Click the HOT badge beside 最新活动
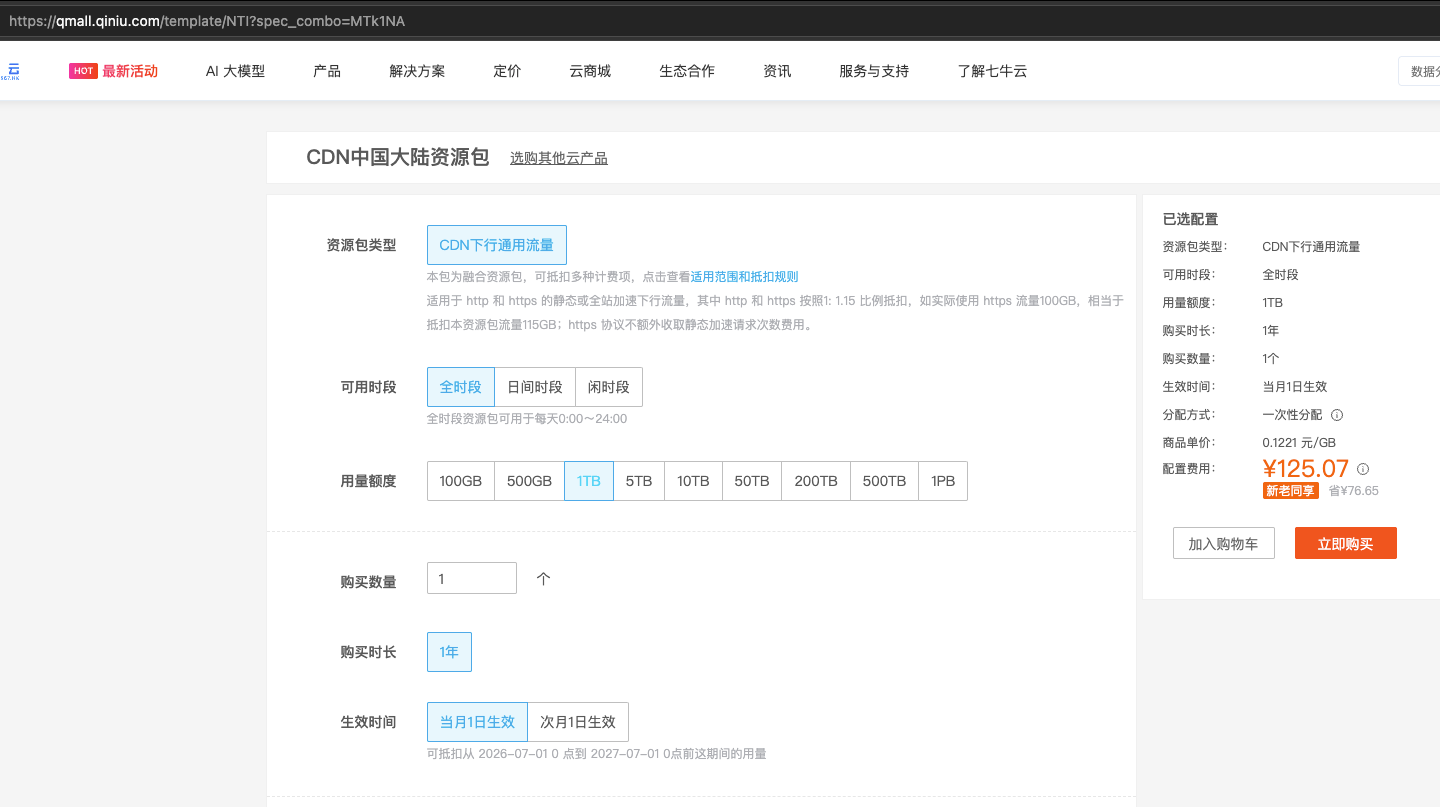 coord(83,71)
